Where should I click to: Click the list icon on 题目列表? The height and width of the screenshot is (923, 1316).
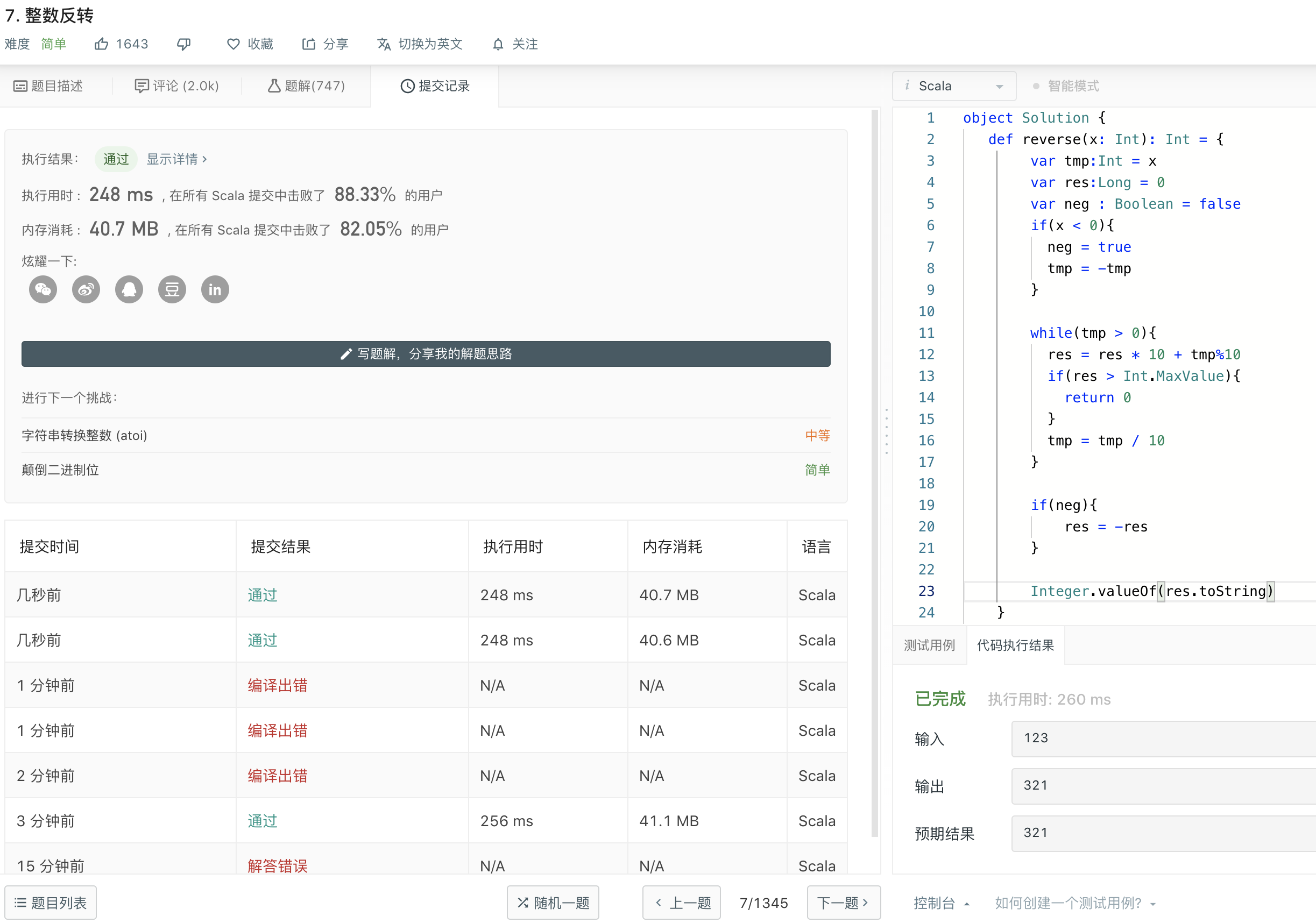(20, 903)
